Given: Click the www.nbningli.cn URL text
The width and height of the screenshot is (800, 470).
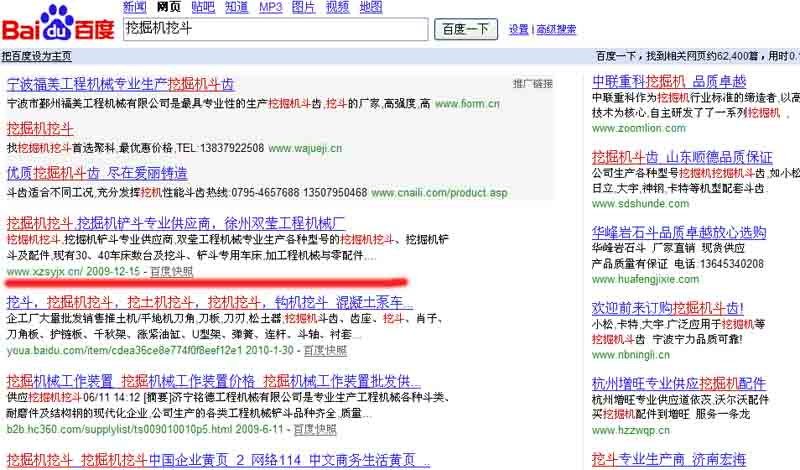Looking at the screenshot, I should pos(631,355).
